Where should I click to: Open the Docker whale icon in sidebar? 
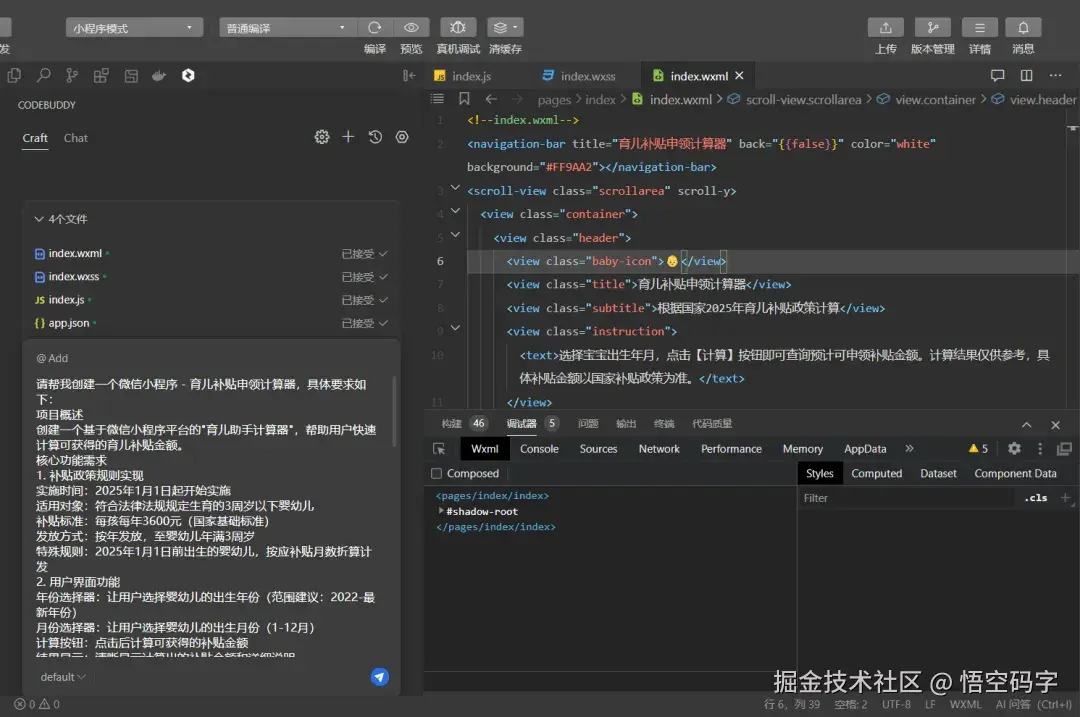point(159,76)
